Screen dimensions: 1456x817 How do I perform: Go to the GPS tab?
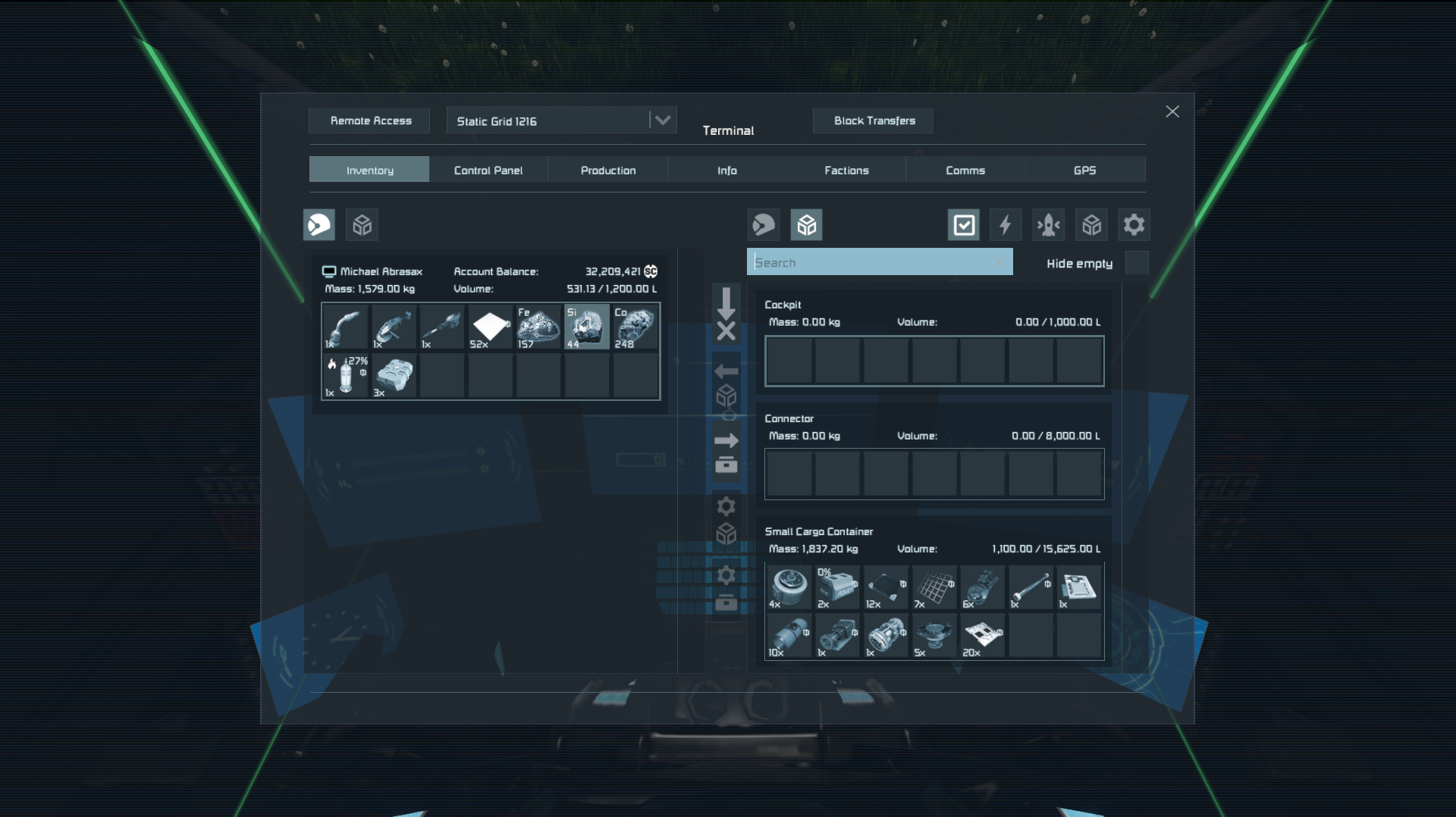1084,170
